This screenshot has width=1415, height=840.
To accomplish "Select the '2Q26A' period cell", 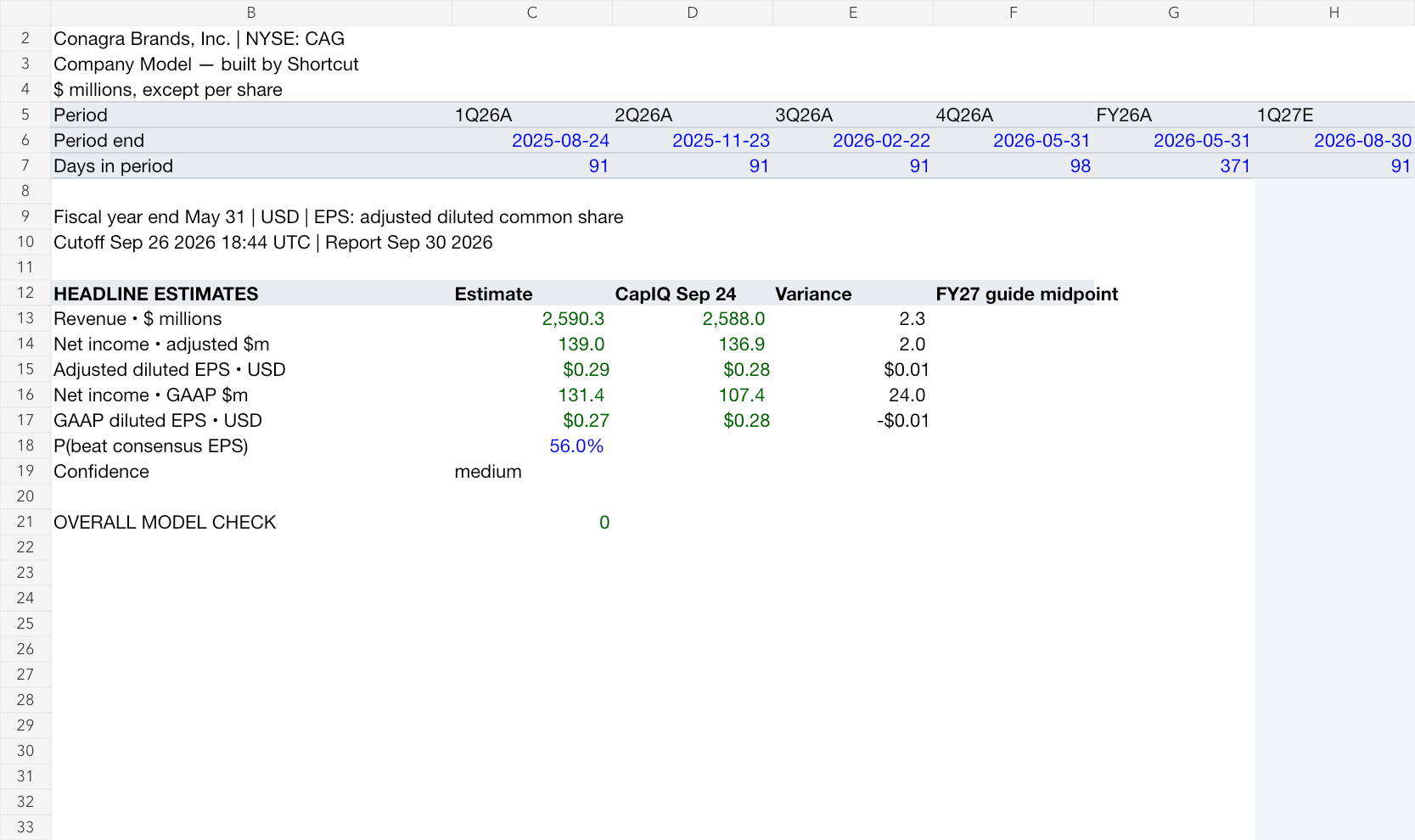I will point(693,115).
